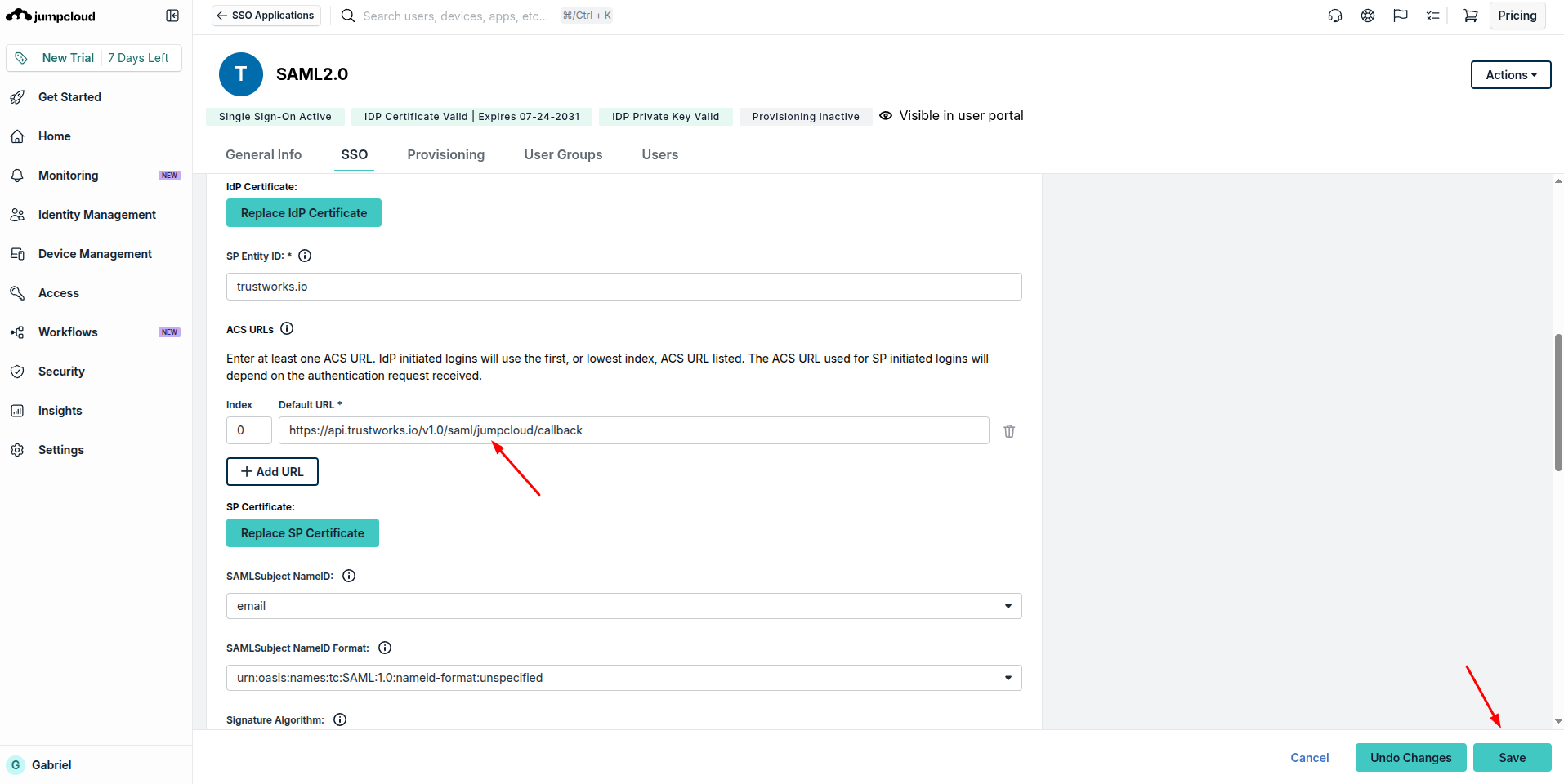Click the IDP Certificate Valid badge

[x=472, y=117]
